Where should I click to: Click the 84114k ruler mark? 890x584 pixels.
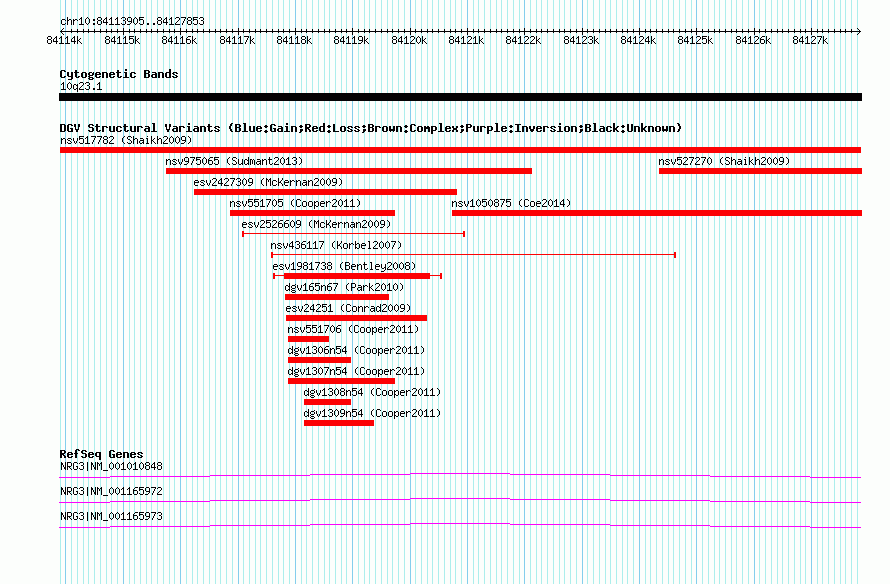point(65,40)
